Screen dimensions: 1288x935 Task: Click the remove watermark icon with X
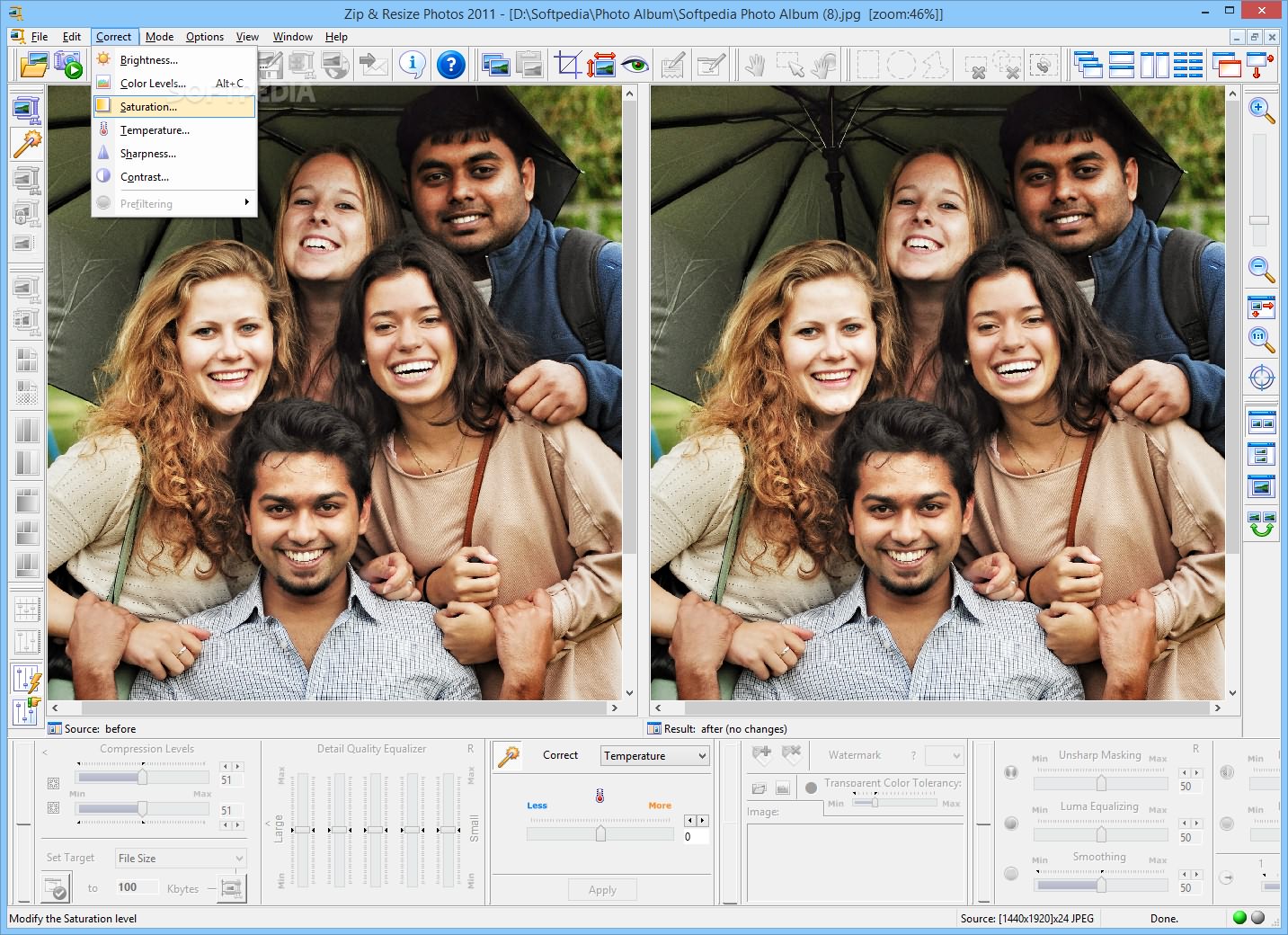click(x=791, y=754)
